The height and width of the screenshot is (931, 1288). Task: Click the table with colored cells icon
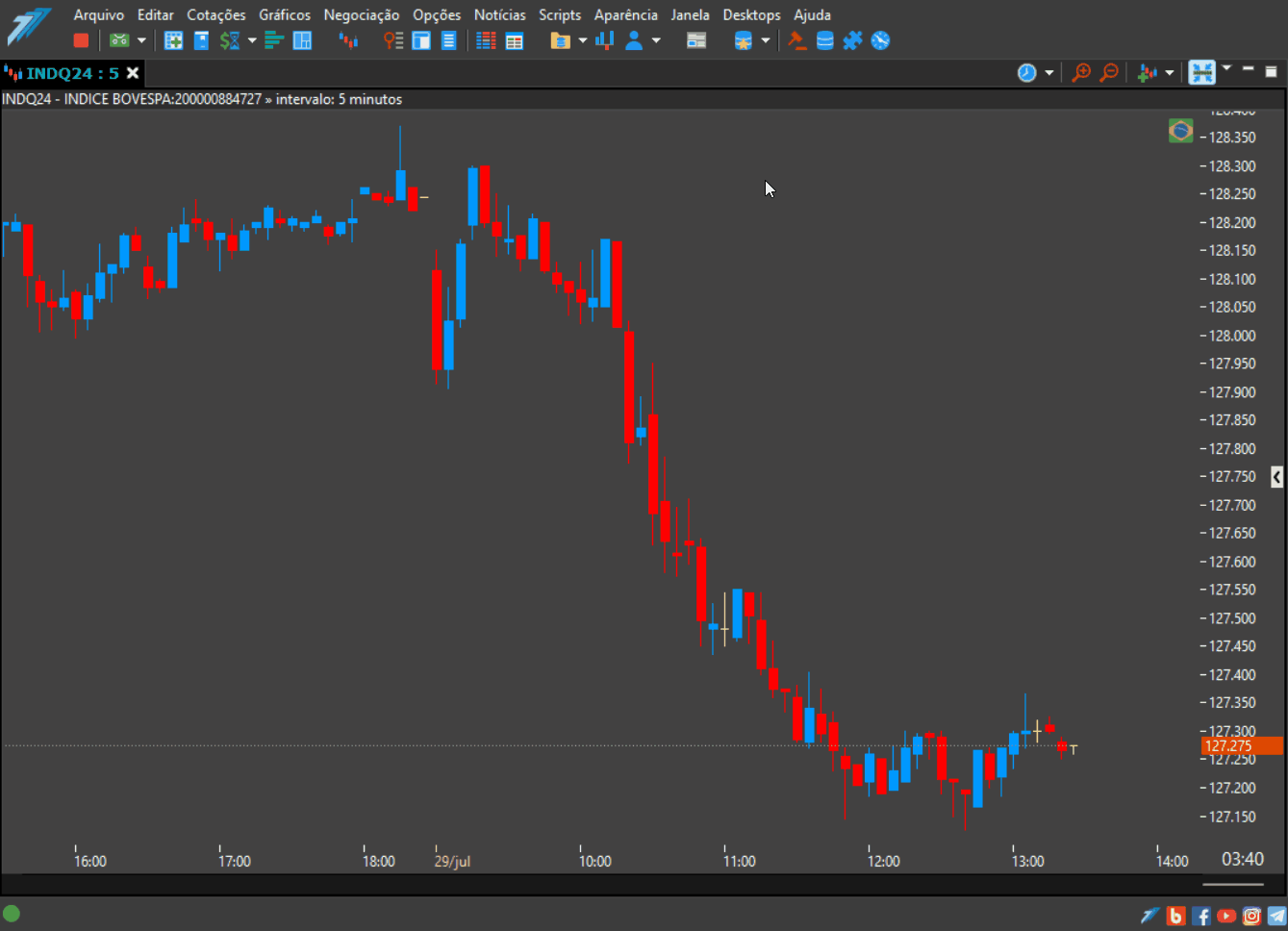(515, 40)
